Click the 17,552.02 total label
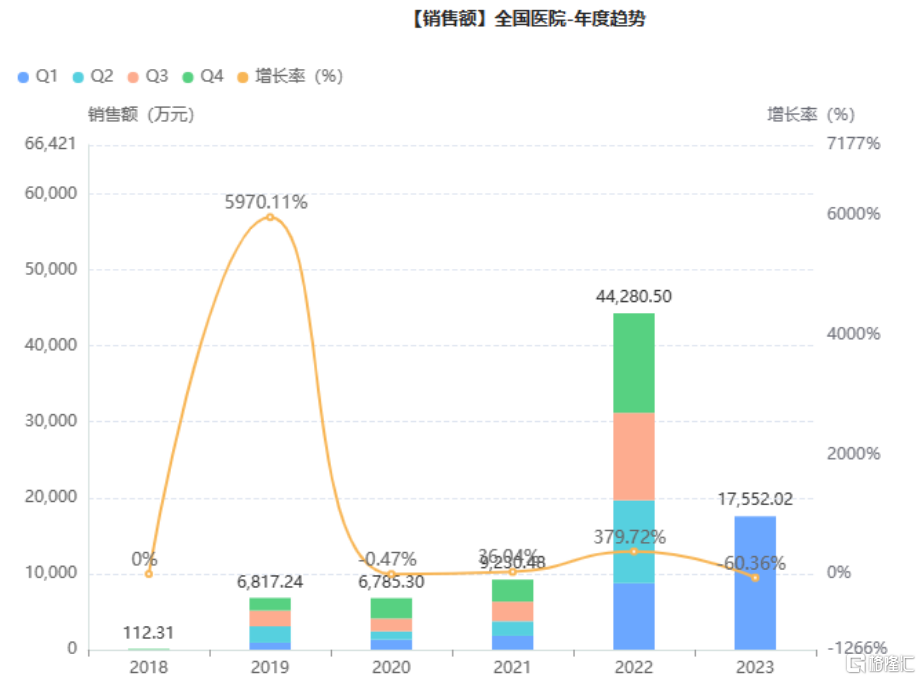 coord(755,500)
